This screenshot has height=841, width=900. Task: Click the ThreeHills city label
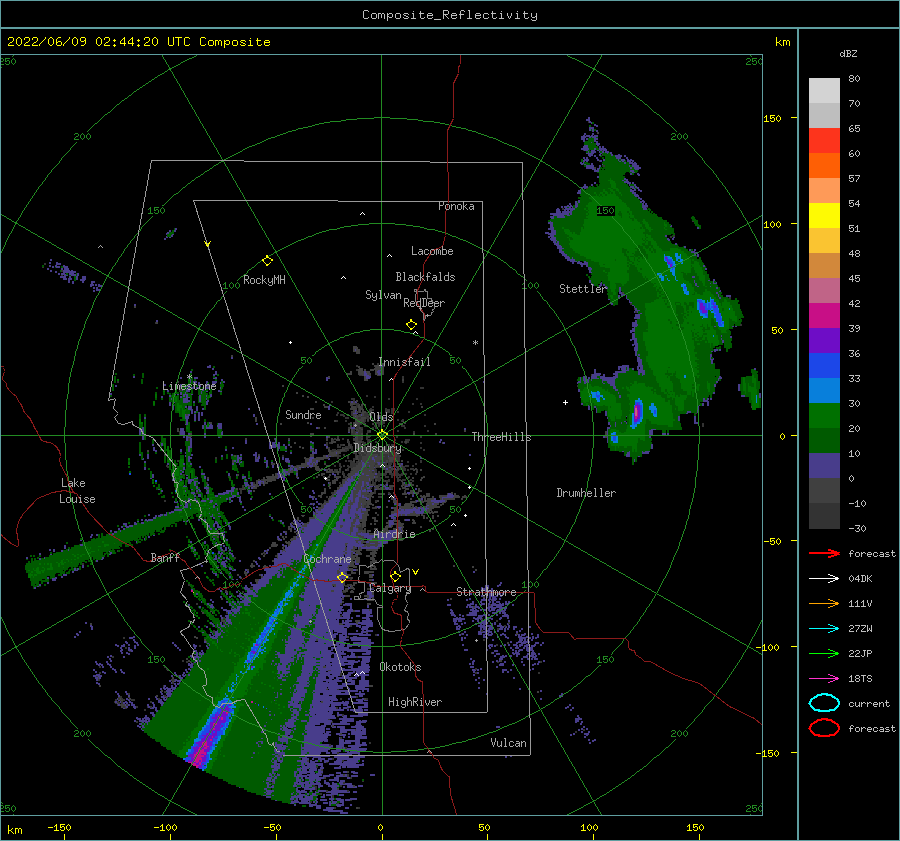502,437
